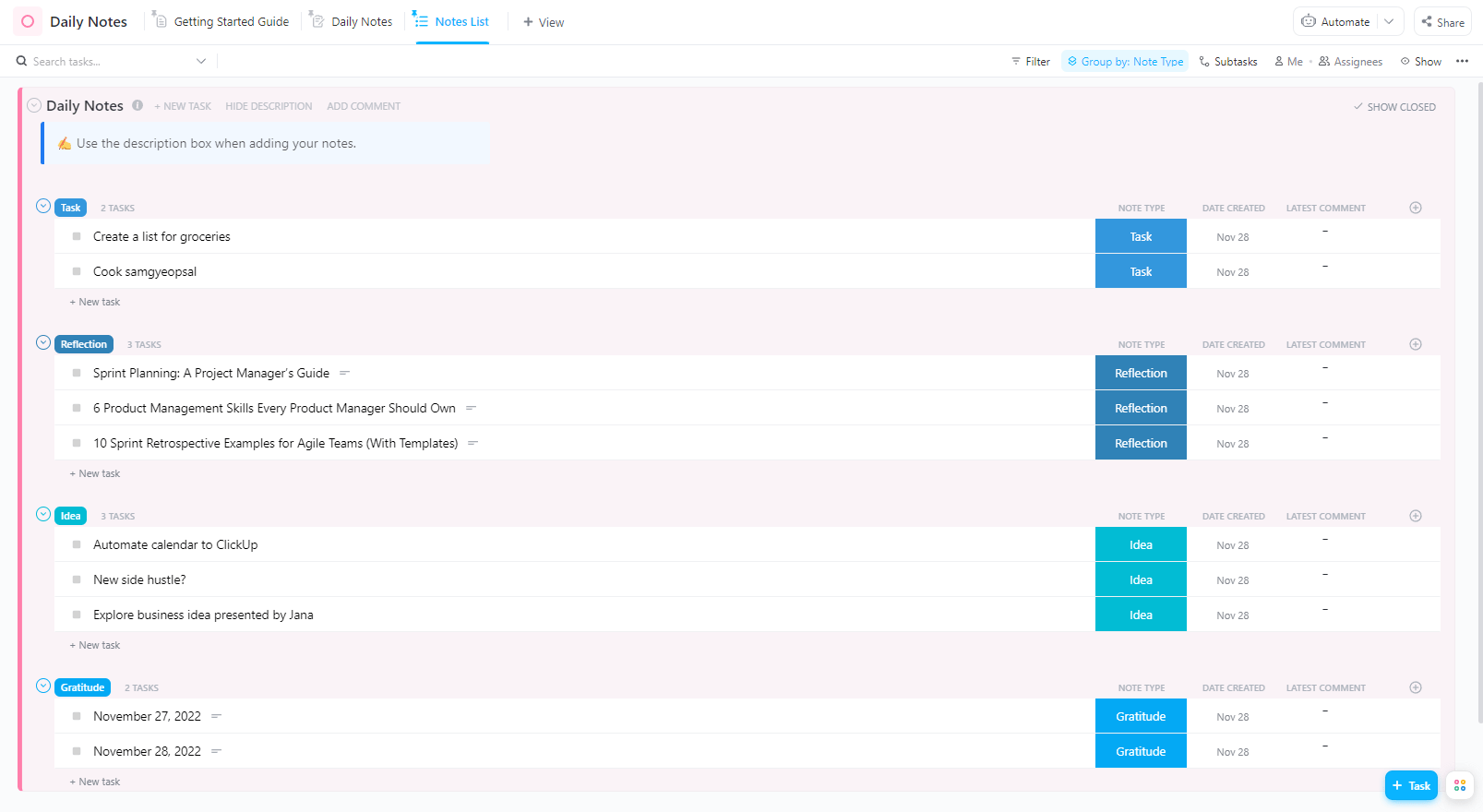Open the ellipsis more options menu
Image resolution: width=1483 pixels, height=812 pixels.
[x=1462, y=61]
